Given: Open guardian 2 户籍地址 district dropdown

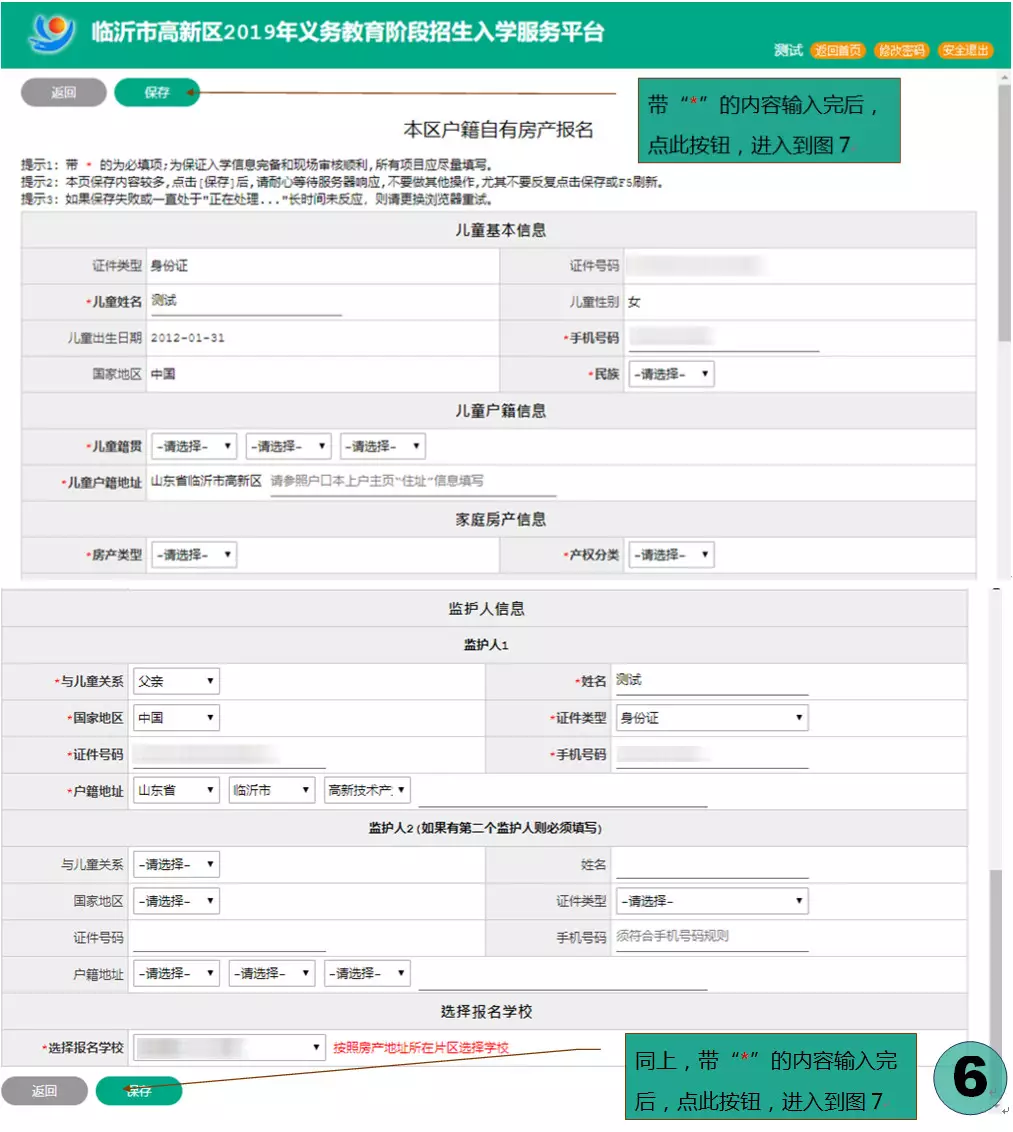Looking at the screenshot, I should [367, 973].
